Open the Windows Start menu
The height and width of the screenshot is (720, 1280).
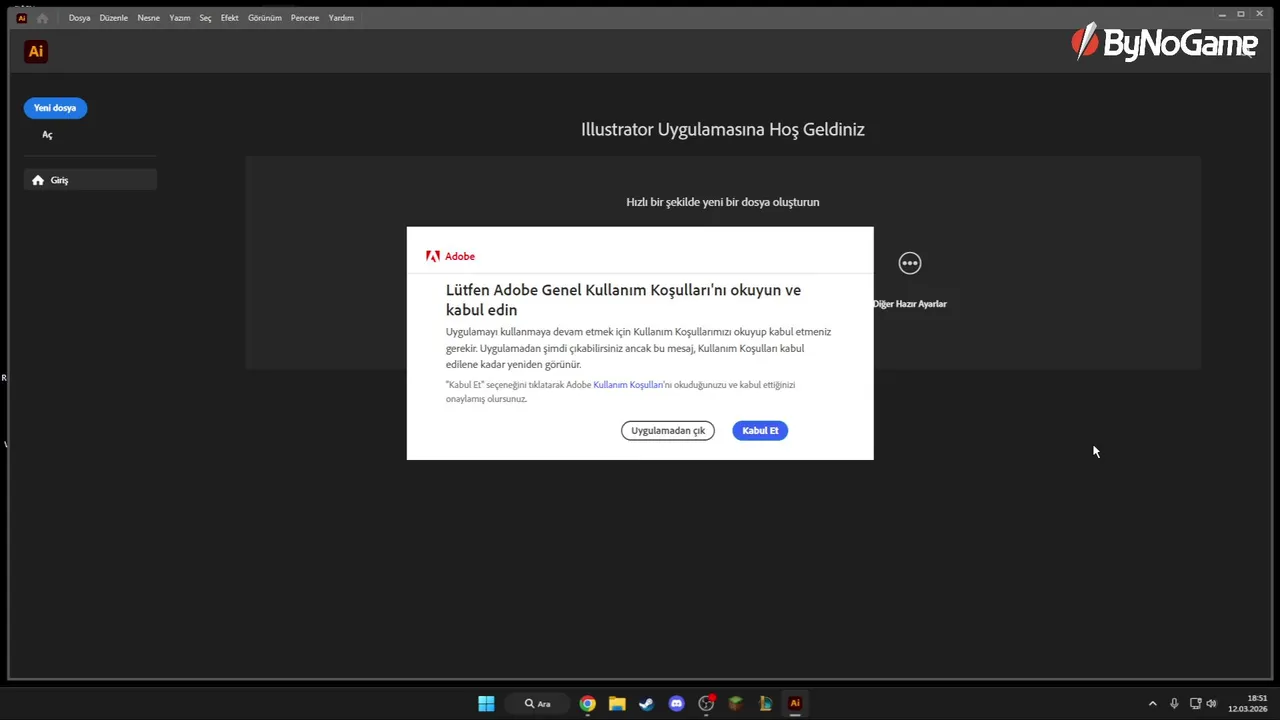pos(486,703)
